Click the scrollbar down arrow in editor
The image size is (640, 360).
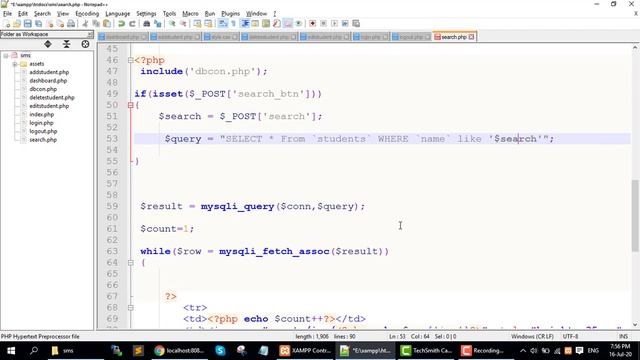tap(635, 325)
